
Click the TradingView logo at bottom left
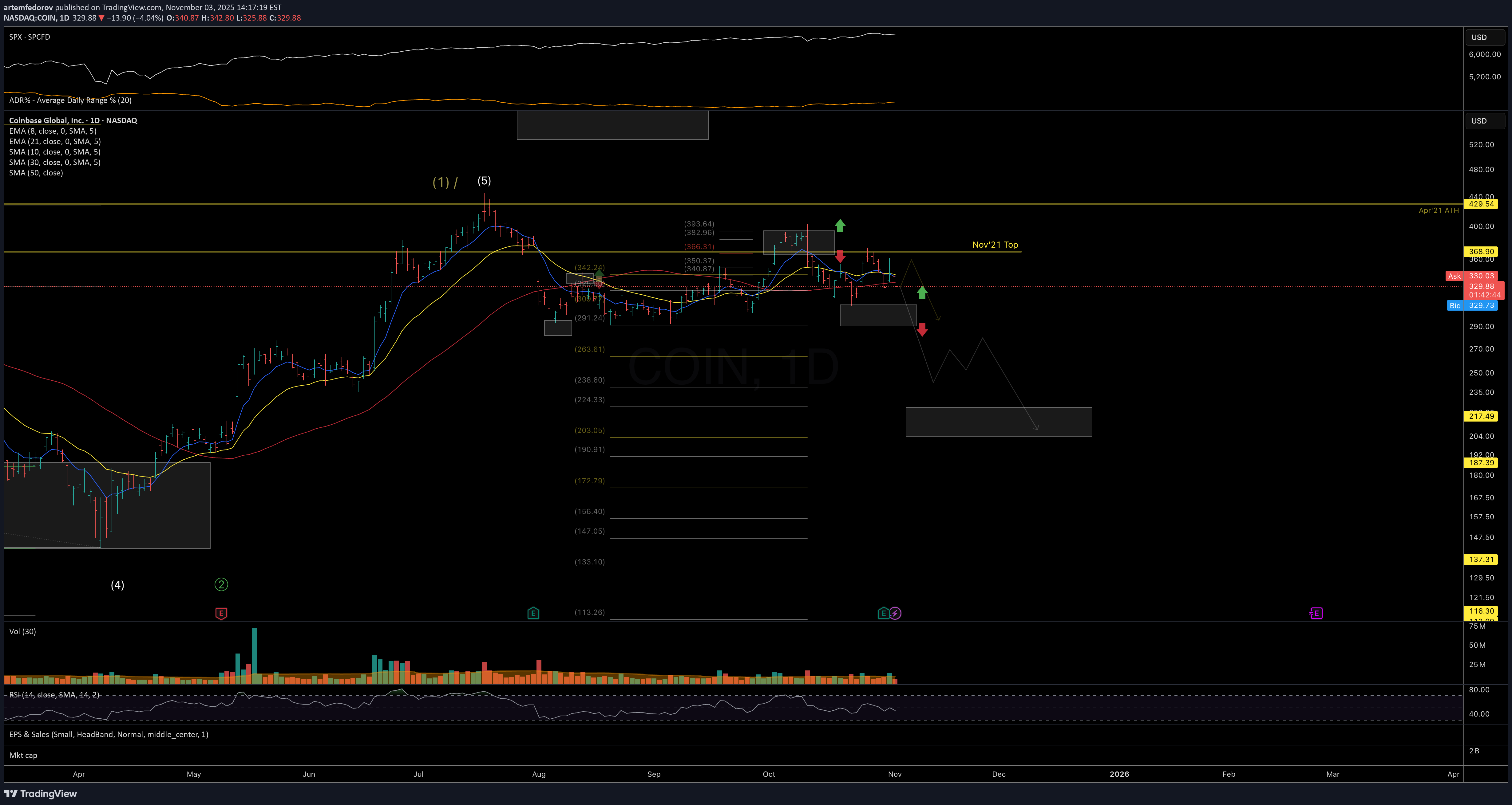pos(40,793)
